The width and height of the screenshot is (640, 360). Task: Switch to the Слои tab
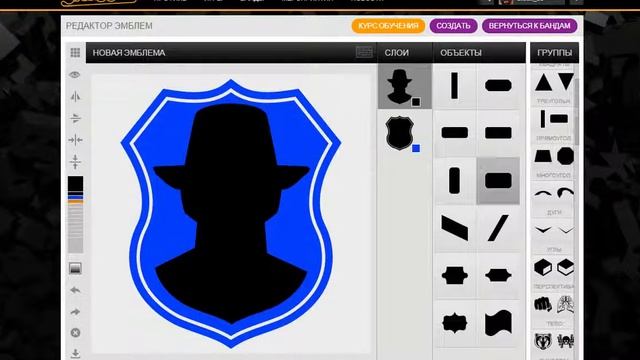coord(396,53)
